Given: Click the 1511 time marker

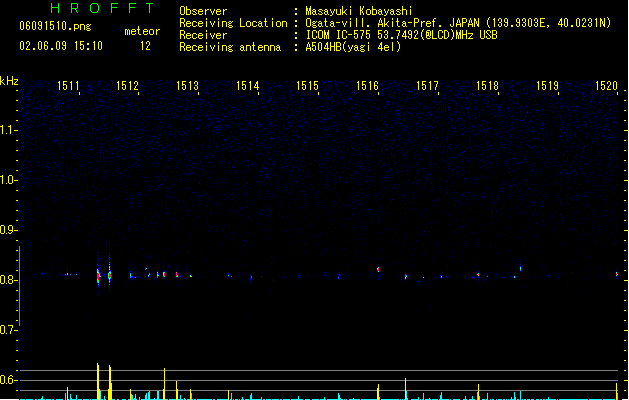Looking at the screenshot, I should 68,86.
